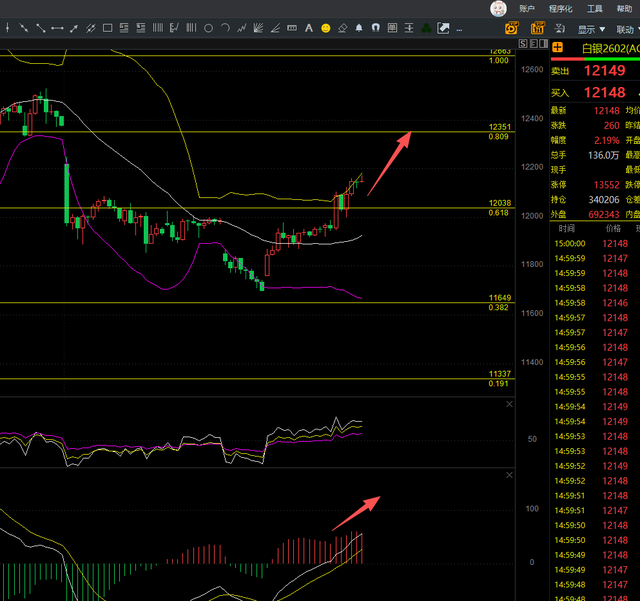Click the 11649 Fibonacci level label
This screenshot has width=640, height=601.
coord(500,298)
